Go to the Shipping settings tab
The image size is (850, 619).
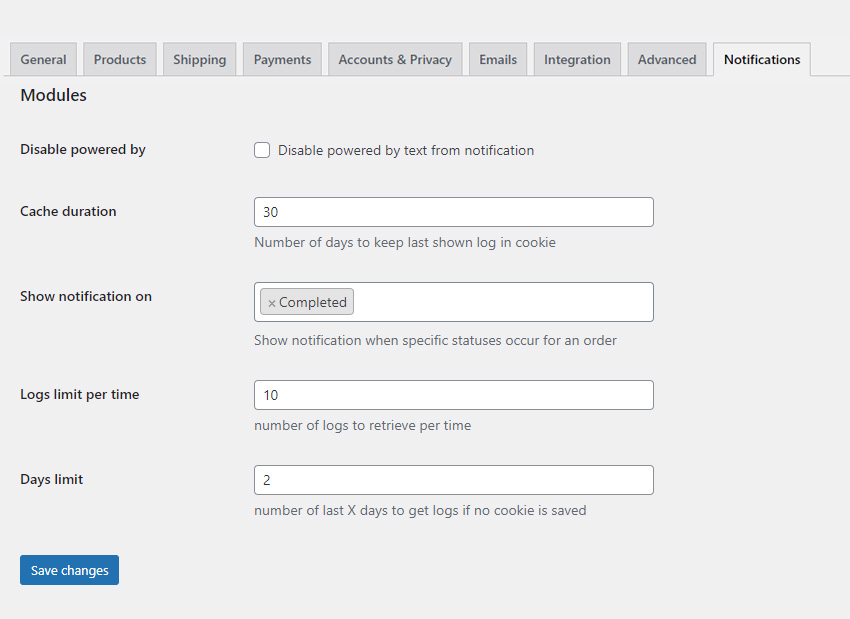[x=199, y=59]
